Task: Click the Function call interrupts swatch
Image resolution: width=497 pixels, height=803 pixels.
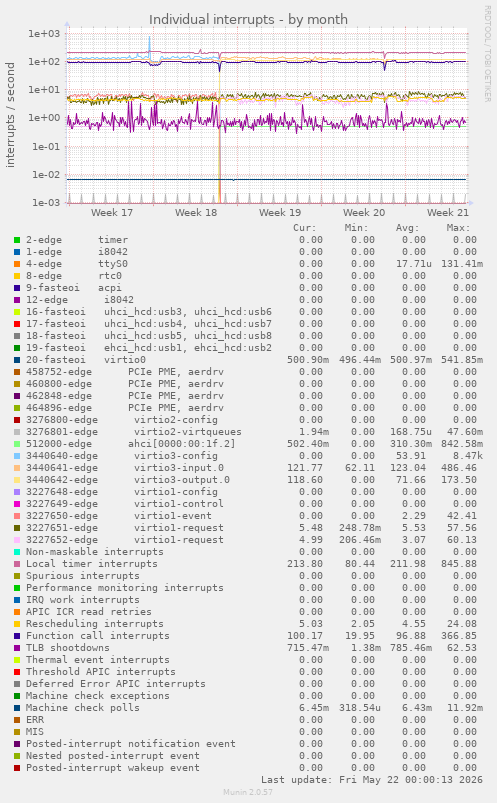Action: click(x=17, y=636)
